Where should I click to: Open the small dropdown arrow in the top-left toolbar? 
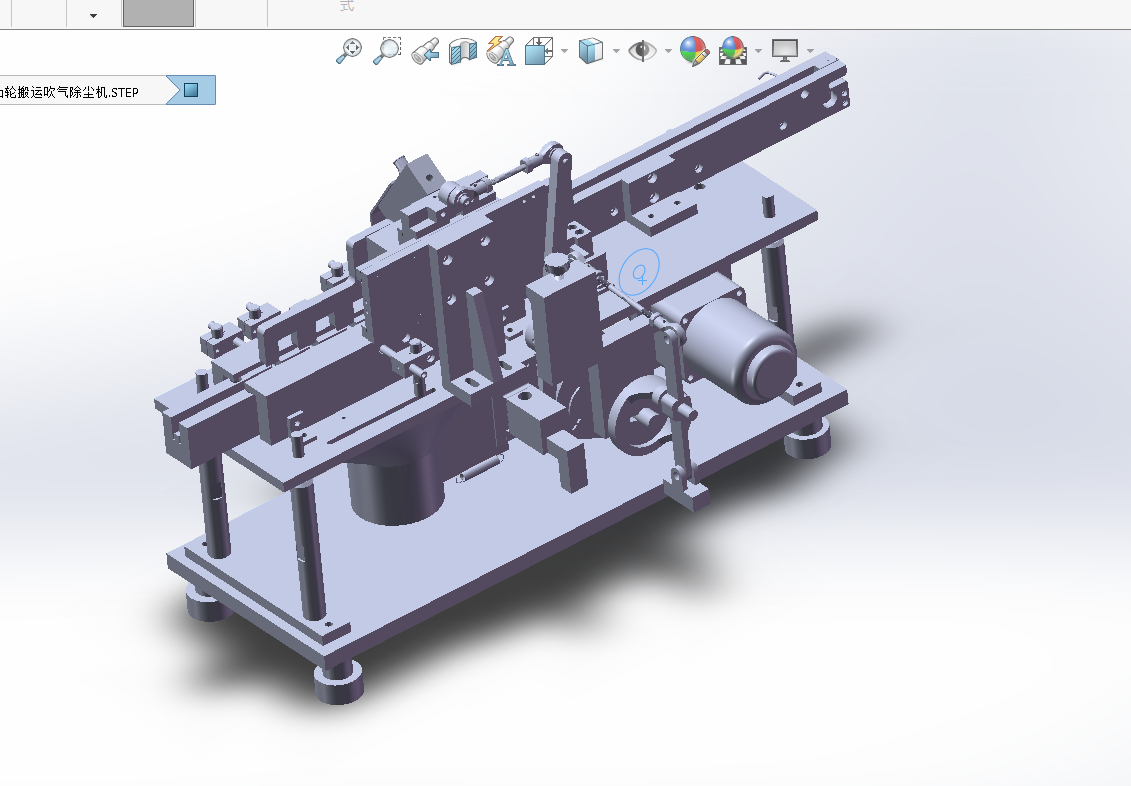93,15
